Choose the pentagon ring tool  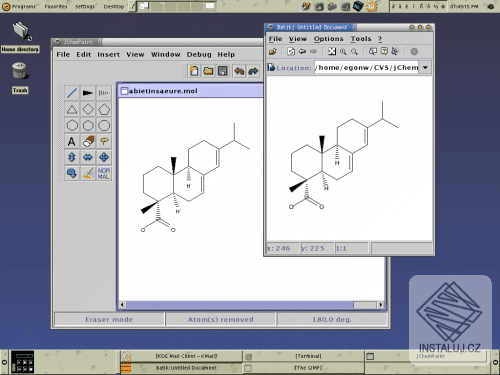[x=104, y=109]
